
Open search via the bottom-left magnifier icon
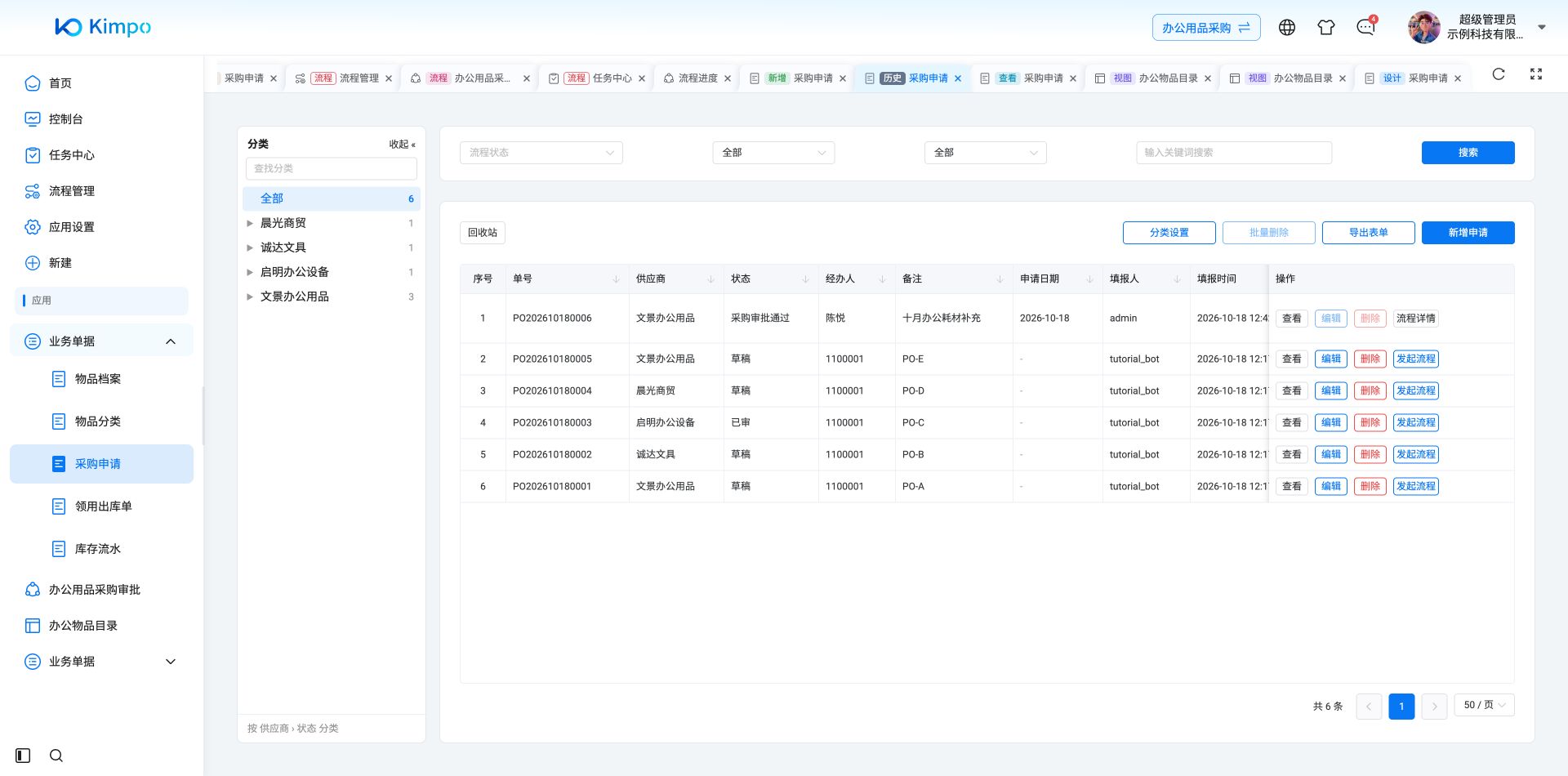click(56, 756)
